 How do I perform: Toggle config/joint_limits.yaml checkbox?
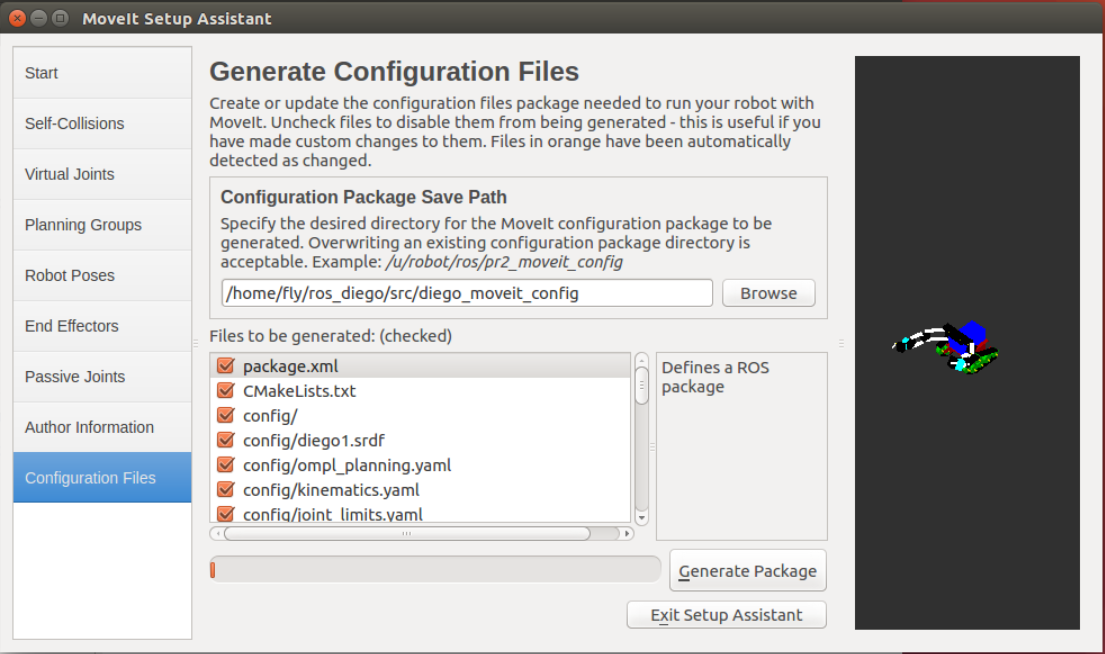pyautogui.click(x=226, y=514)
